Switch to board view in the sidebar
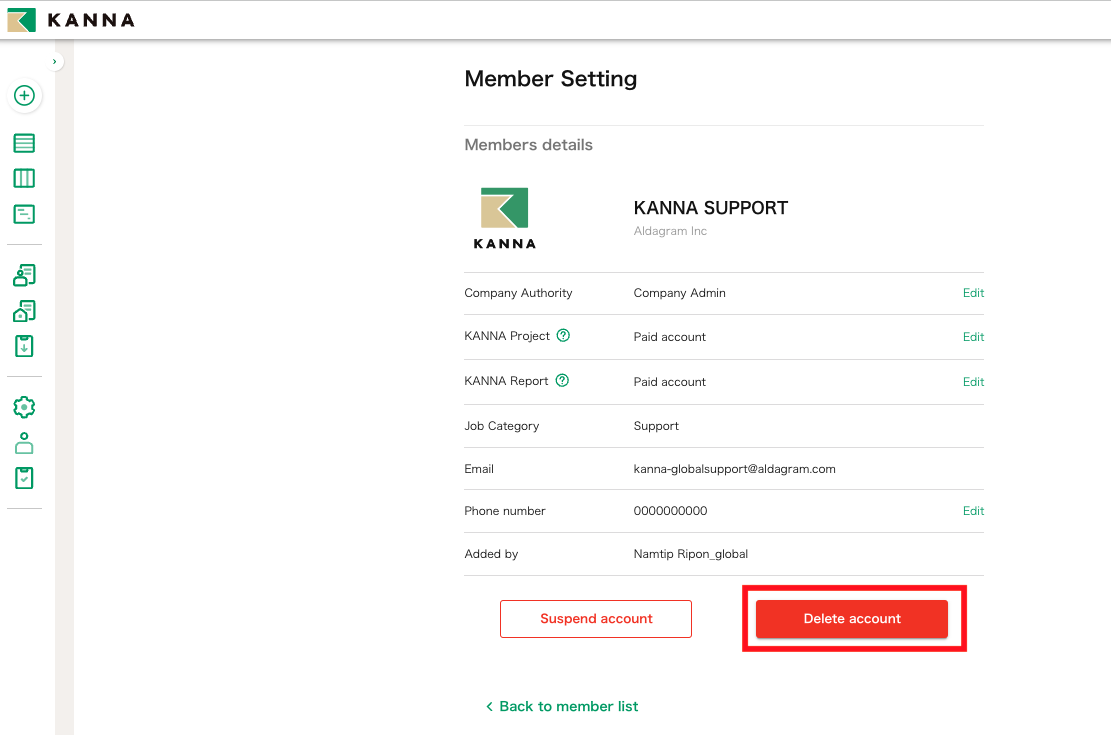Viewport: 1111px width, 735px height. coord(23,177)
